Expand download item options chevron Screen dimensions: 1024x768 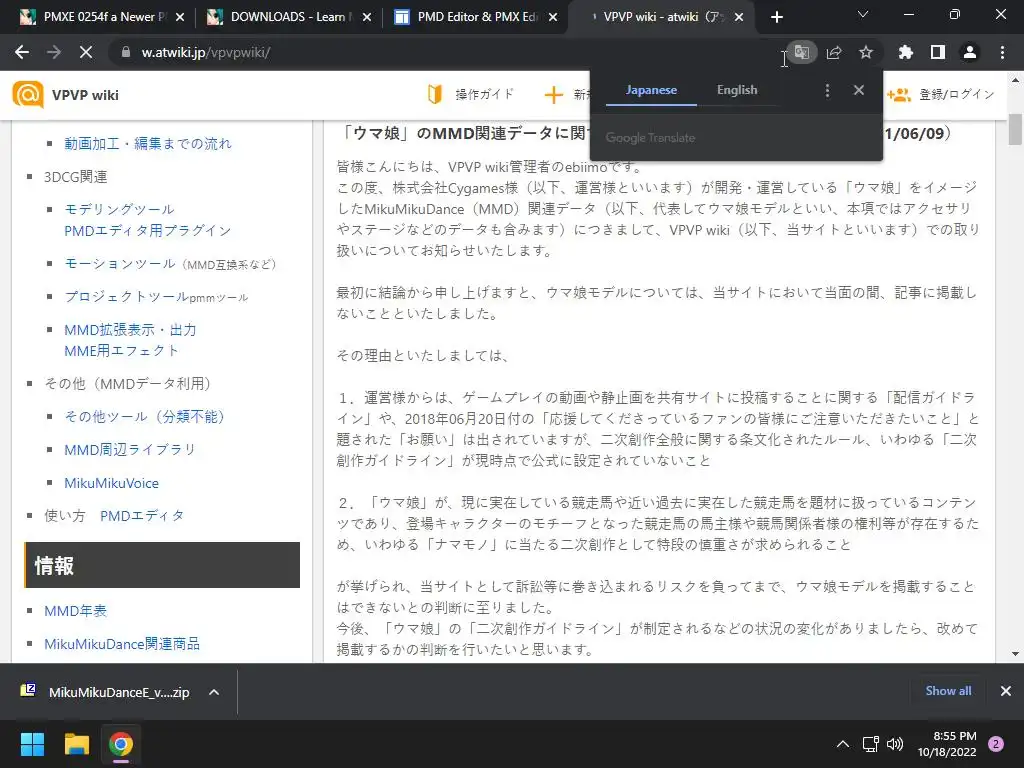214,692
